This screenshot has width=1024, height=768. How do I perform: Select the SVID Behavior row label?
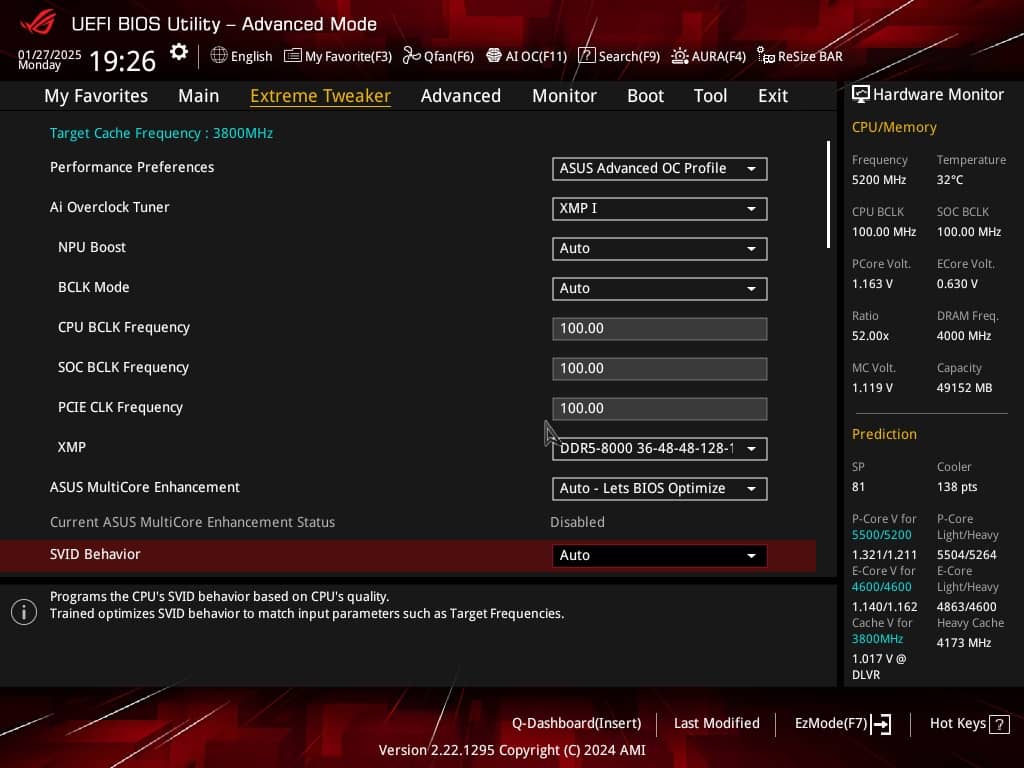(x=95, y=554)
